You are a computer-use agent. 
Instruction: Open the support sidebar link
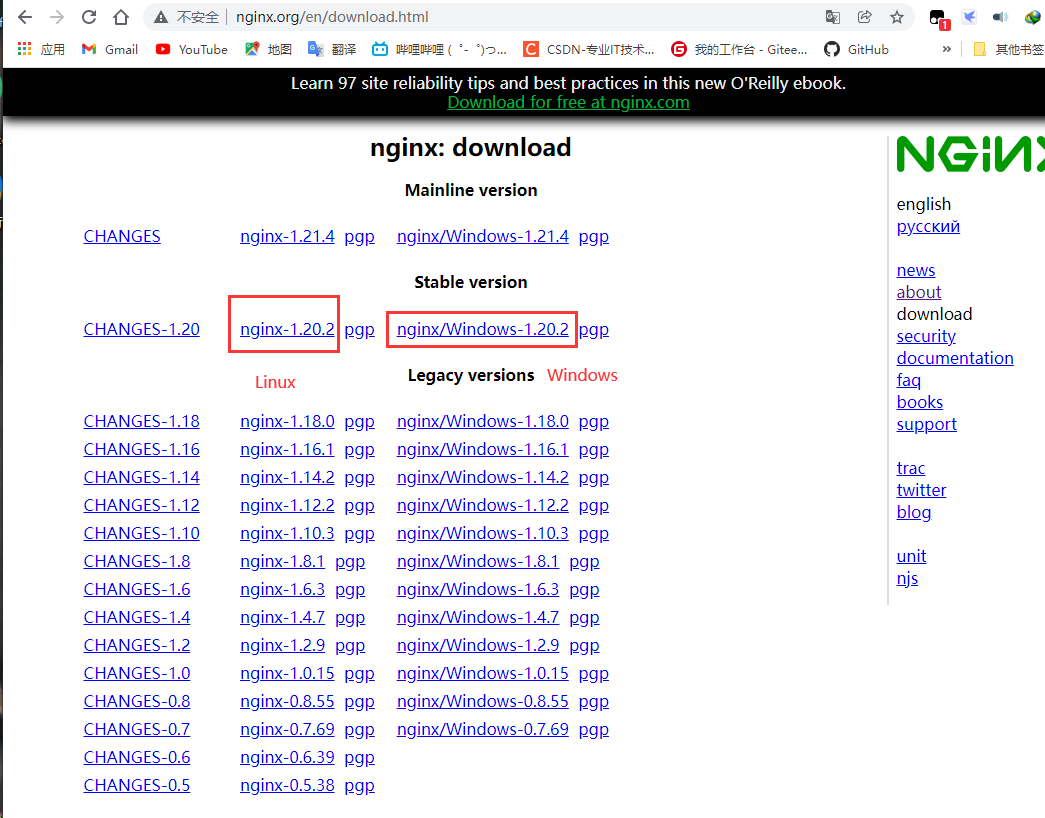pyautogui.click(x=926, y=425)
